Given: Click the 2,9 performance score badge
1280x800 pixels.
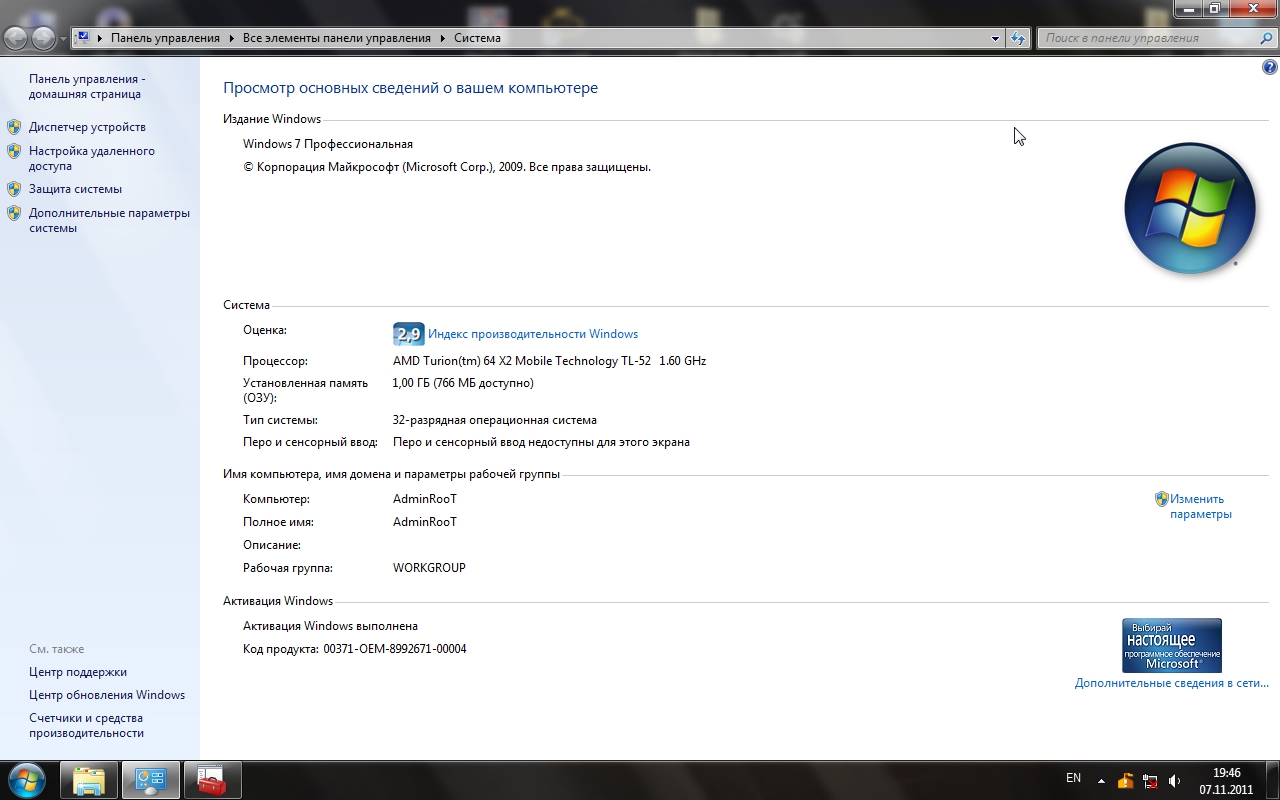Looking at the screenshot, I should (409, 334).
